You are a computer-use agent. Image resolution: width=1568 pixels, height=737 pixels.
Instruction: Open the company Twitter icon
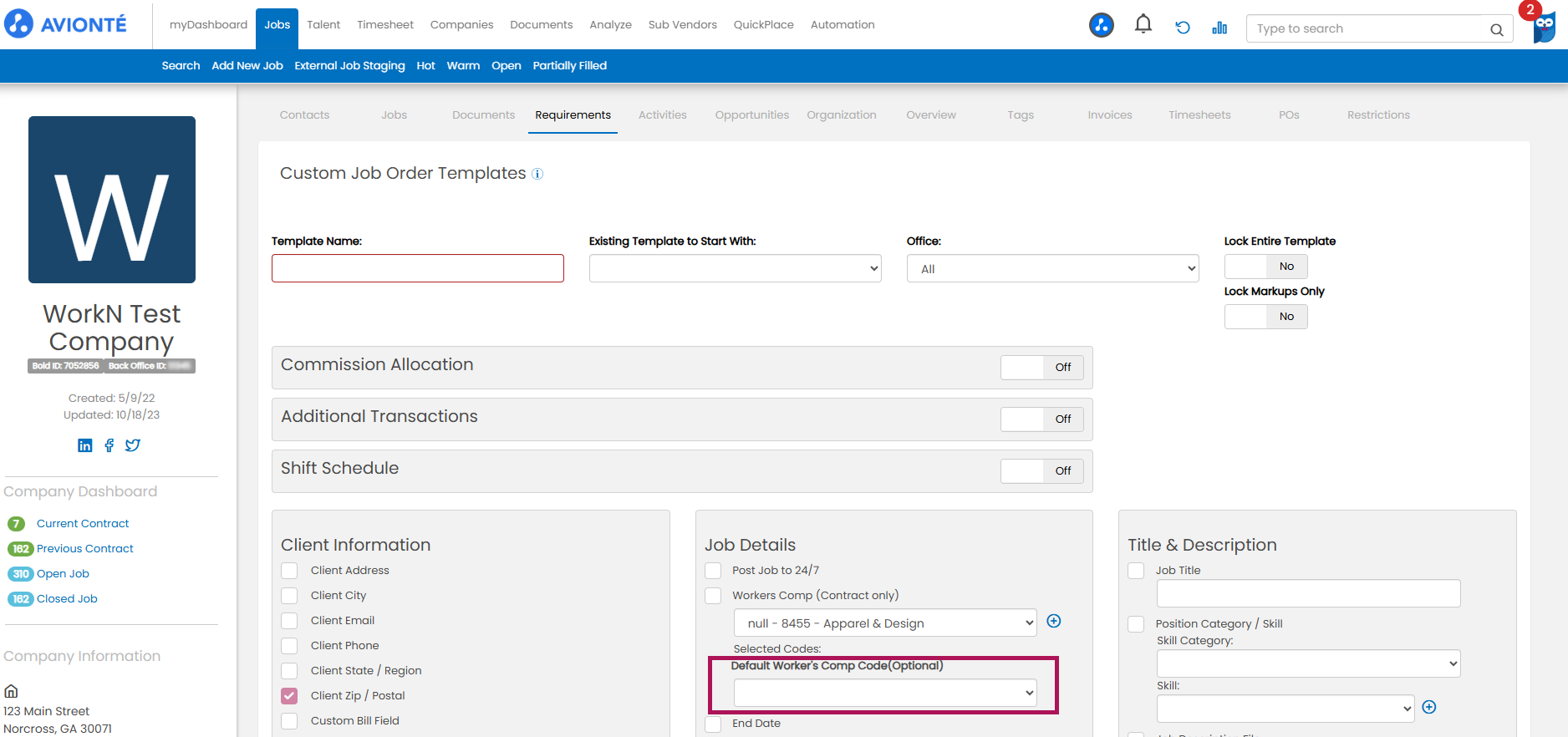coord(133,445)
